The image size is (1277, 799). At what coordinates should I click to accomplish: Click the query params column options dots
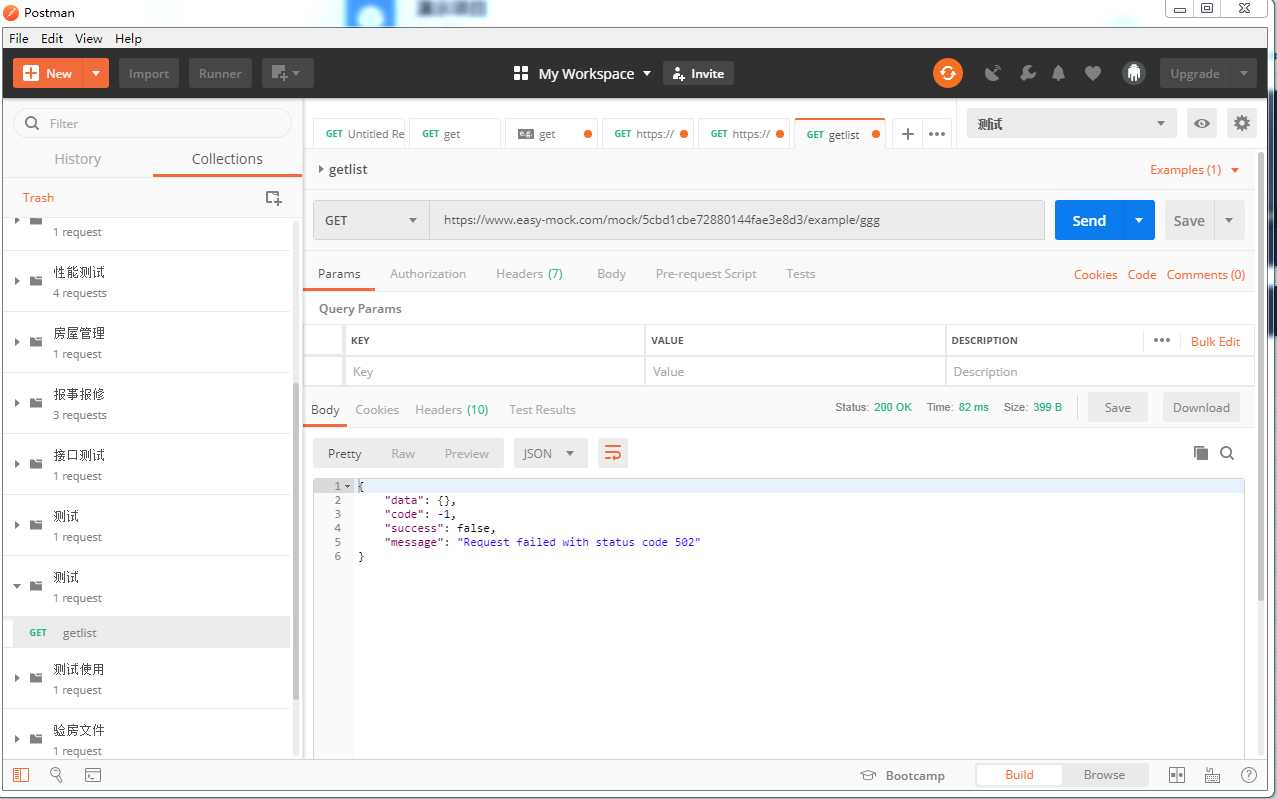(x=1161, y=340)
